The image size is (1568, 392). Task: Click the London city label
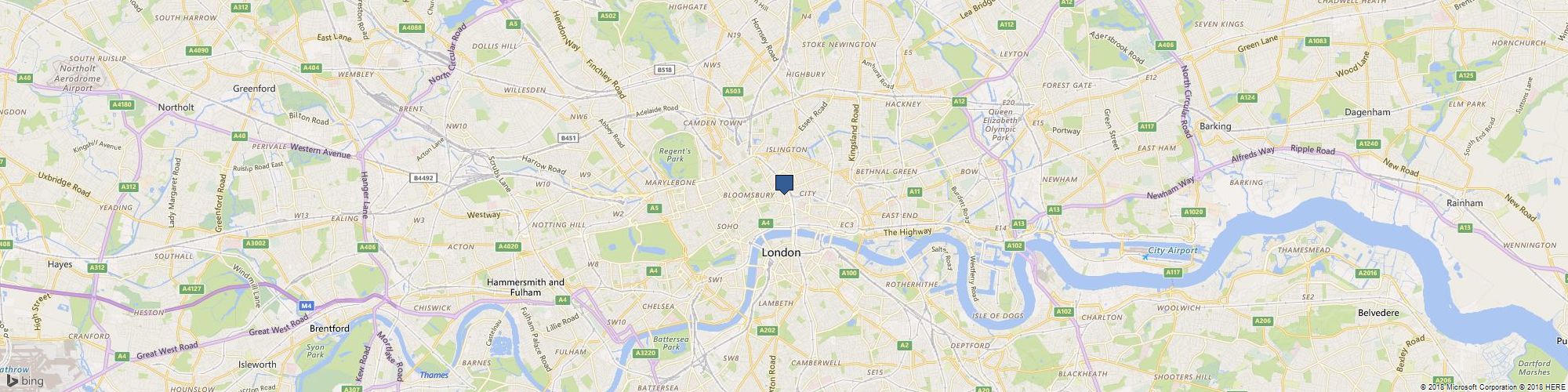[x=782, y=252]
